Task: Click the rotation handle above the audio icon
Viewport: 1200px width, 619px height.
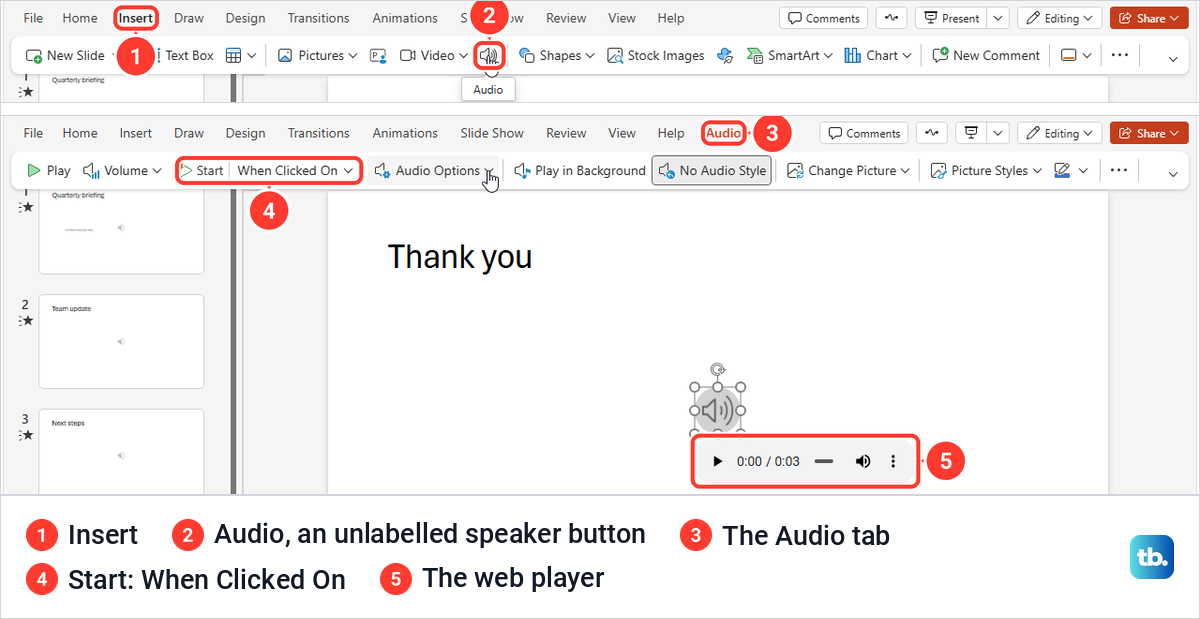Action: (x=718, y=369)
